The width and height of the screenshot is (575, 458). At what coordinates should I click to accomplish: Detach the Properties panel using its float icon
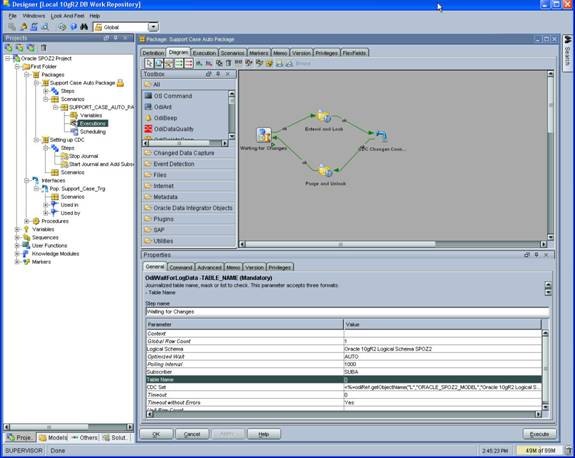click(x=527, y=255)
